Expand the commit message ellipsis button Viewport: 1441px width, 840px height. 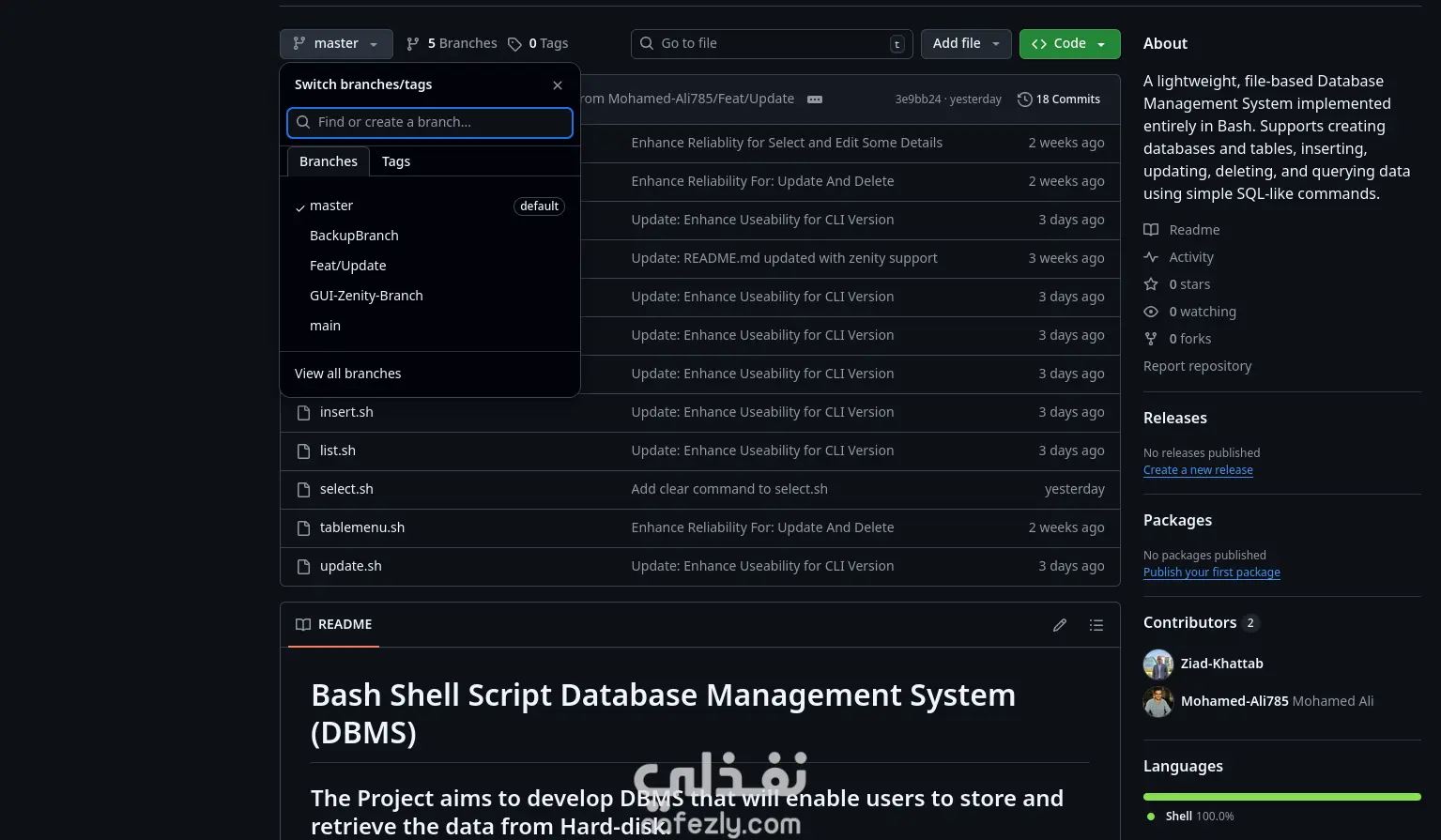pyautogui.click(x=815, y=99)
